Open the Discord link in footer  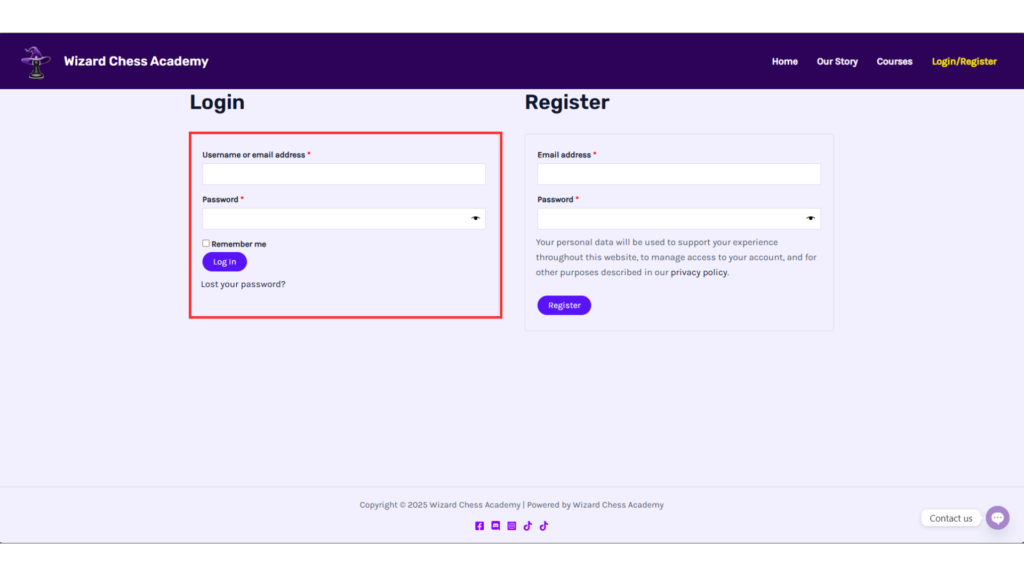point(495,526)
